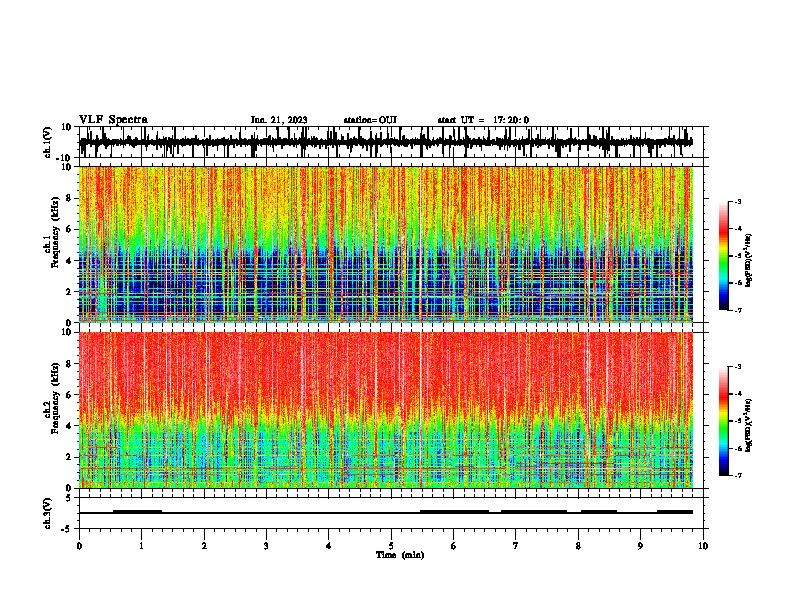The height and width of the screenshot is (612, 792).
Task: Select the ch.2 "Frequency (kHz)" axis label
Action: (55, 398)
